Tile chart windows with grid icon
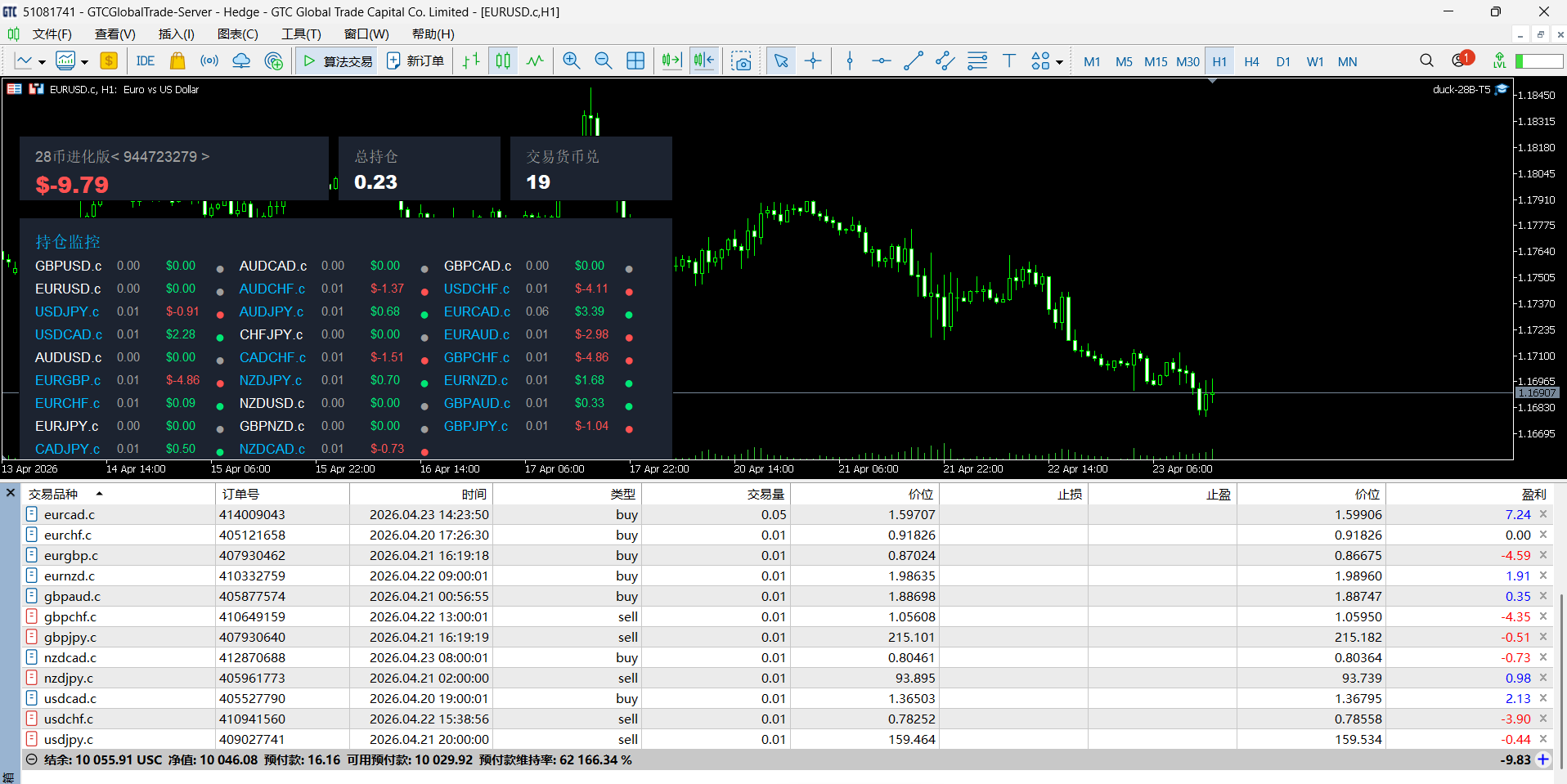The width and height of the screenshot is (1567, 784). click(x=635, y=61)
